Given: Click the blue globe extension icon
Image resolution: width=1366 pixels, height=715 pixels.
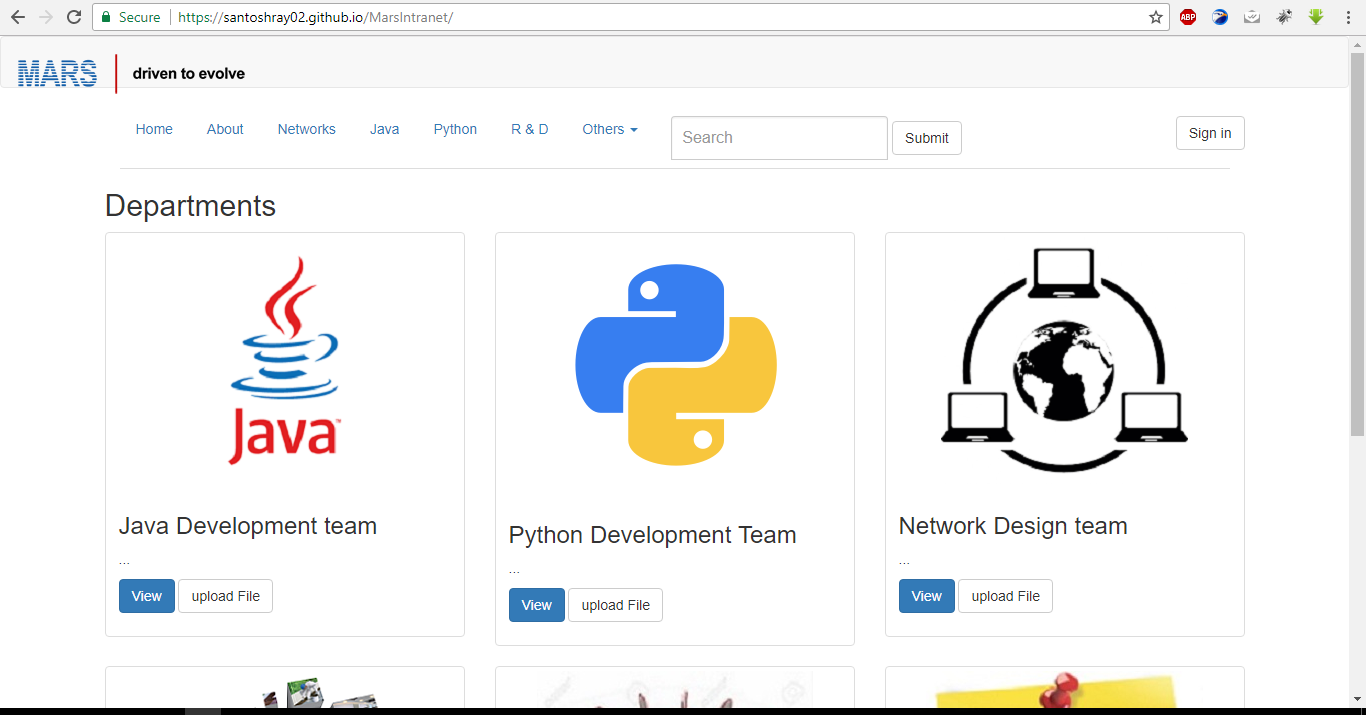Looking at the screenshot, I should pos(1220,17).
